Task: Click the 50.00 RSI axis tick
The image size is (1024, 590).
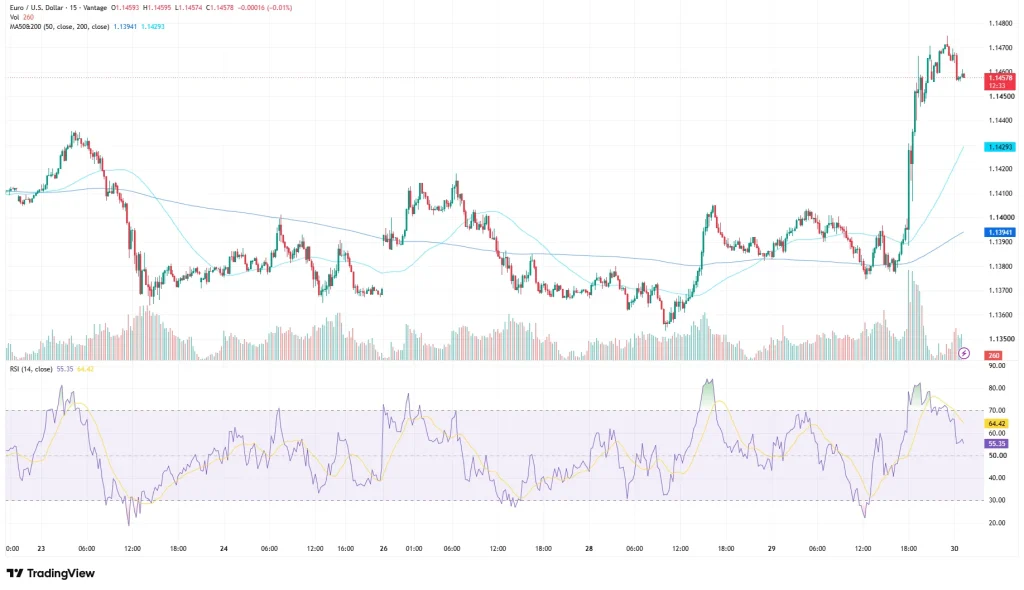Action: (997, 455)
